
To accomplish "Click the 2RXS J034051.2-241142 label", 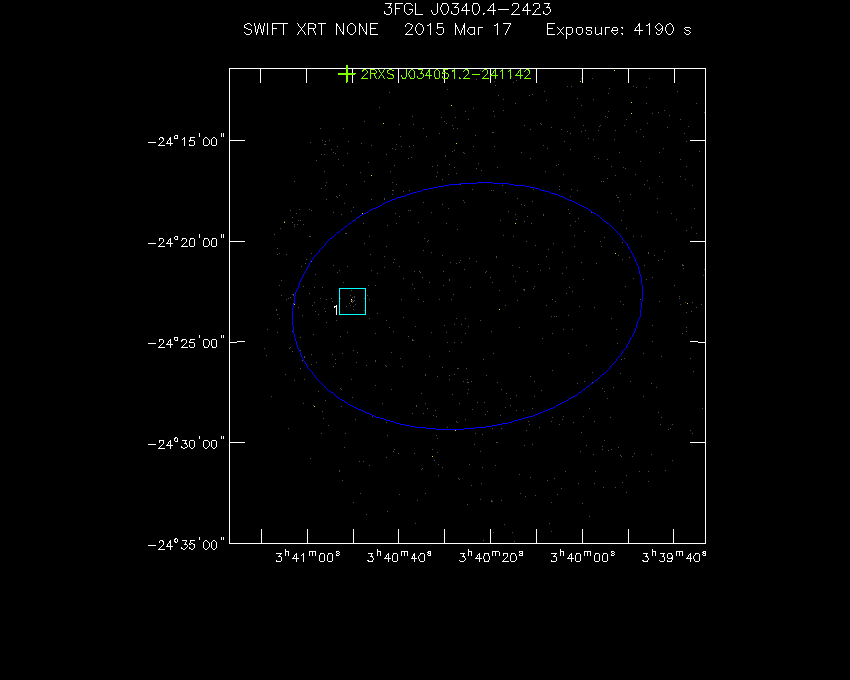I will point(446,74).
